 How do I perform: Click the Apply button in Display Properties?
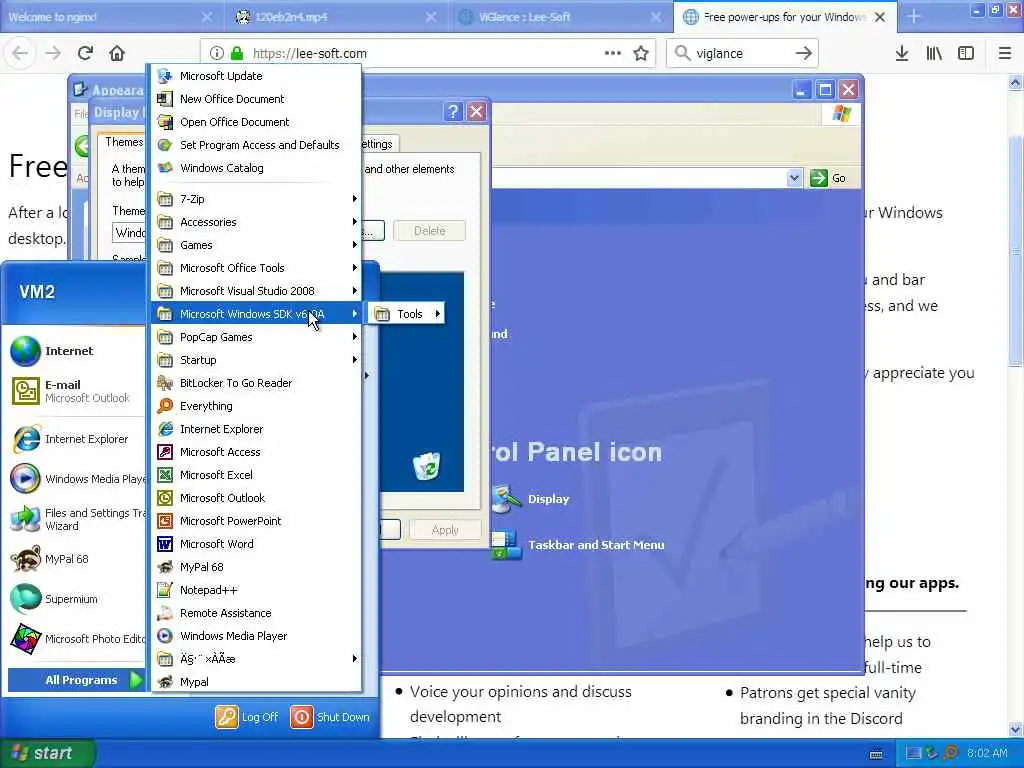(x=445, y=530)
